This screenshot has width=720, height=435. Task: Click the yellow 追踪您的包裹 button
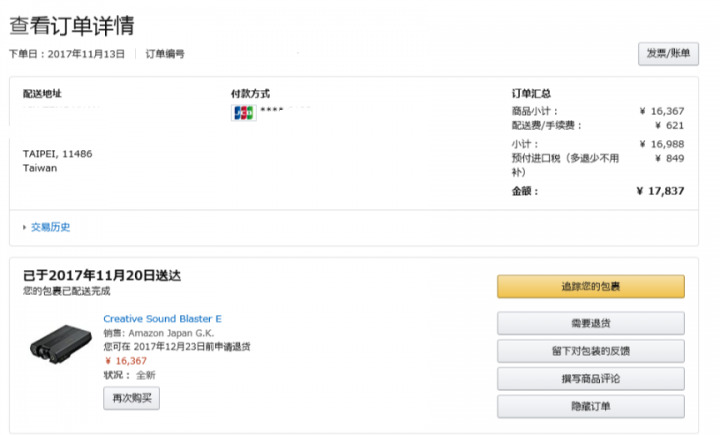click(590, 287)
